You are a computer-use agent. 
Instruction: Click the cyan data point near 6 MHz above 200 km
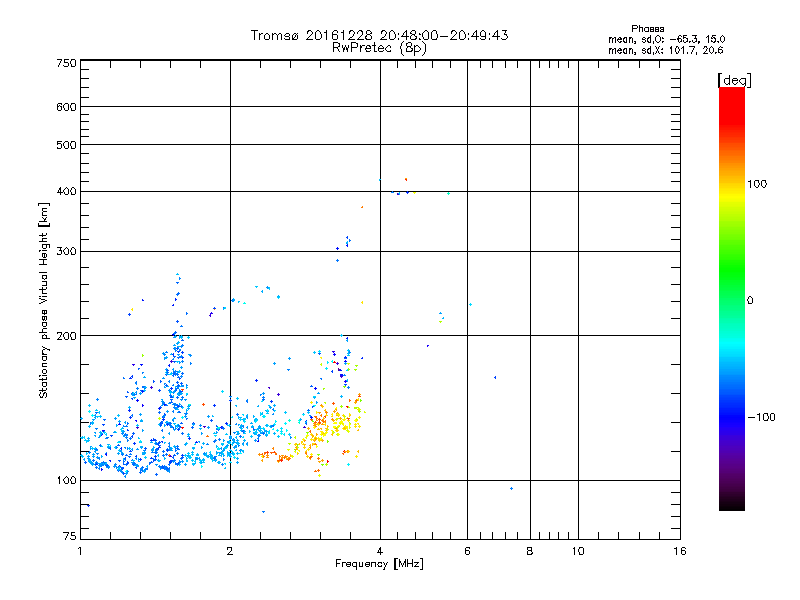click(x=470, y=305)
